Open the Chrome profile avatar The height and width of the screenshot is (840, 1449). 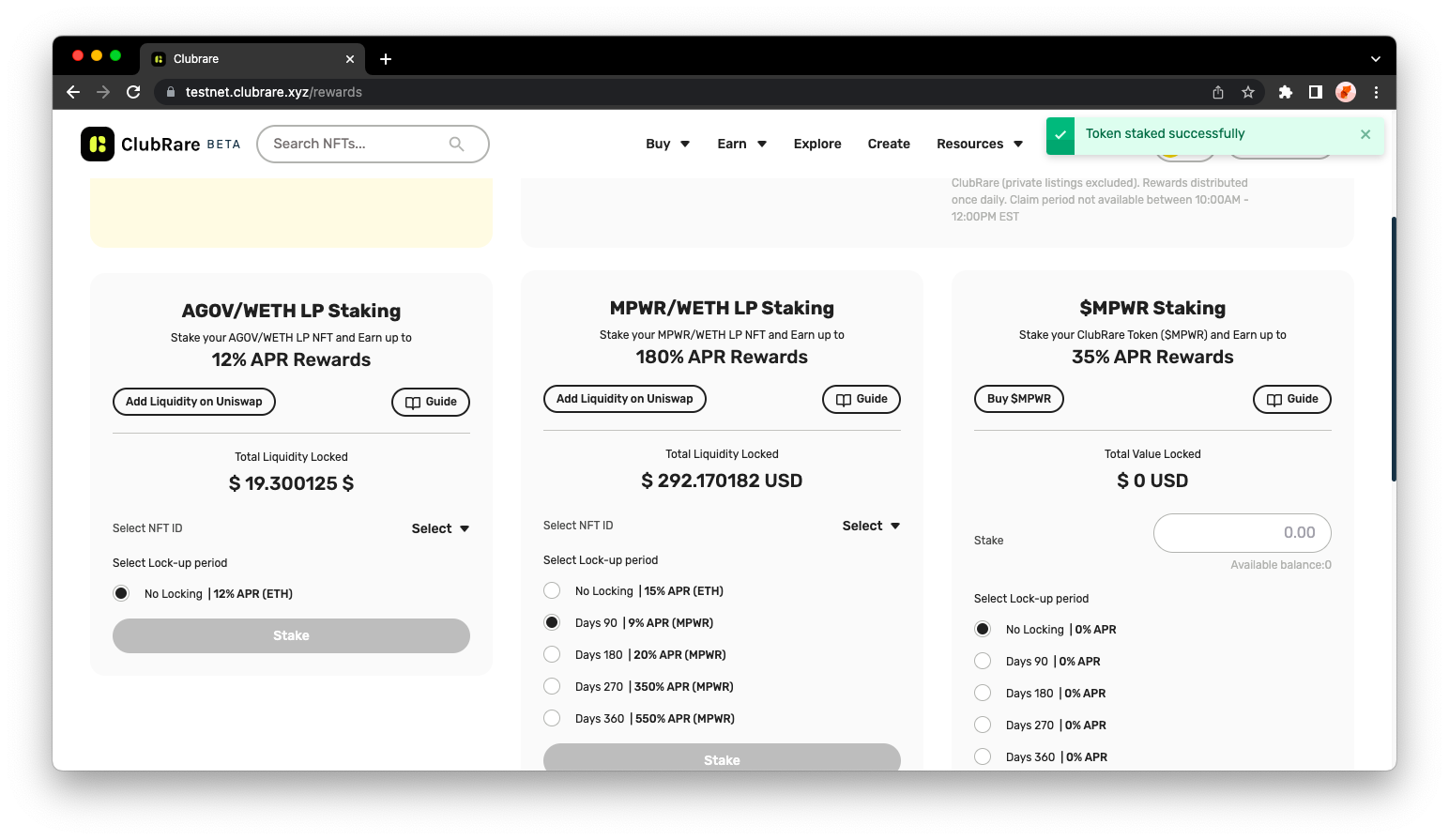pos(1346,92)
